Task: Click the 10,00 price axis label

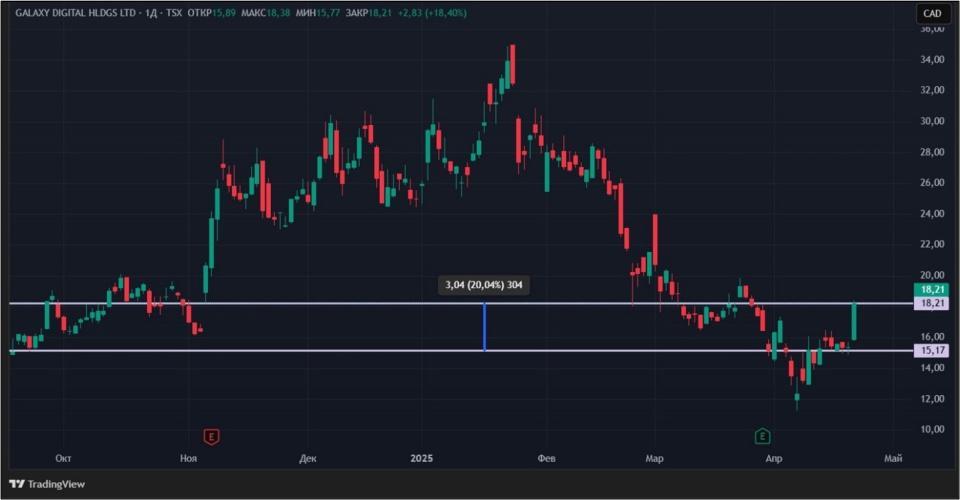Action: pos(932,429)
